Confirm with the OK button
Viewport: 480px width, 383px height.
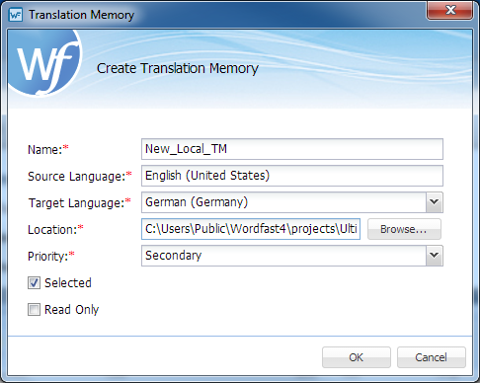356,357
